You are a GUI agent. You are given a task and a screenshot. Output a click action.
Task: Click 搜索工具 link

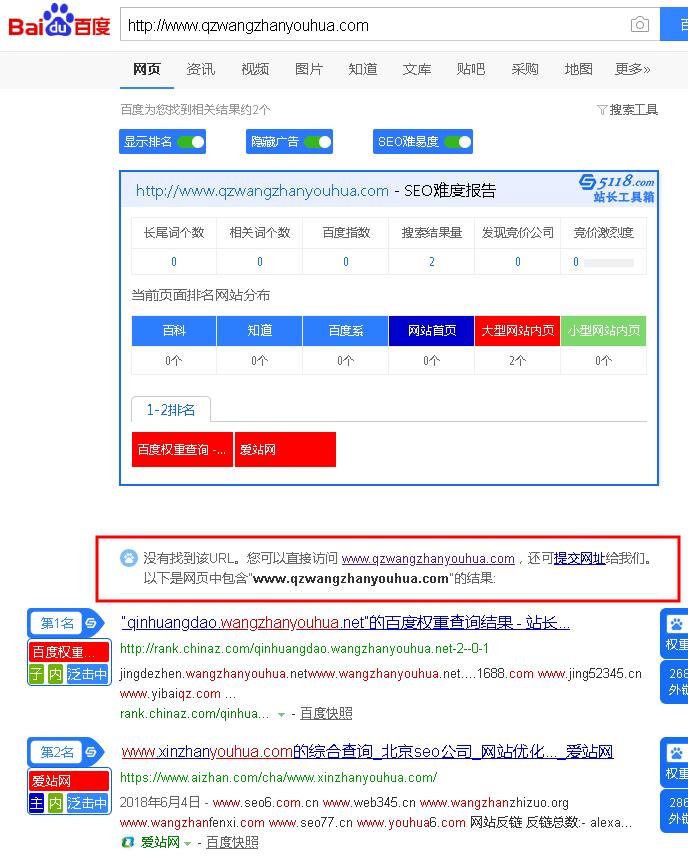[633, 110]
